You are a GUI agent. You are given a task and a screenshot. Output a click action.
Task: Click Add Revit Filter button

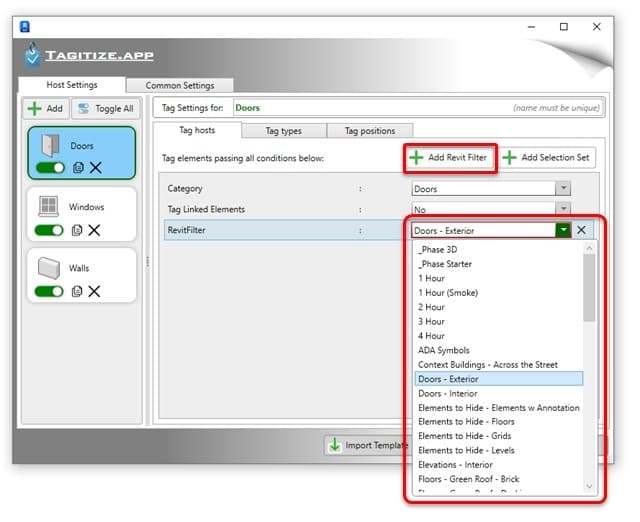450,158
